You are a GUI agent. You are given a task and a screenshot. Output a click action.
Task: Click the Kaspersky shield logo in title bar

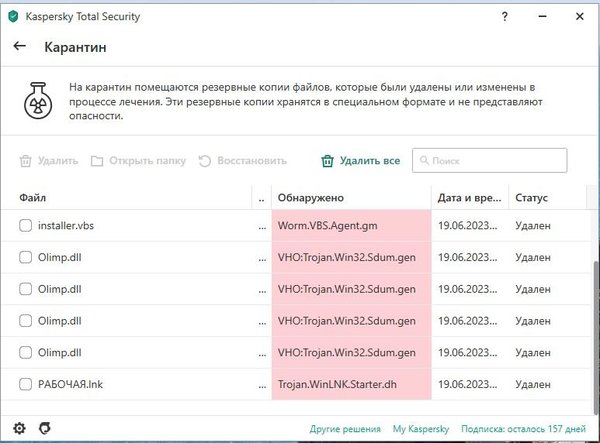(15, 15)
